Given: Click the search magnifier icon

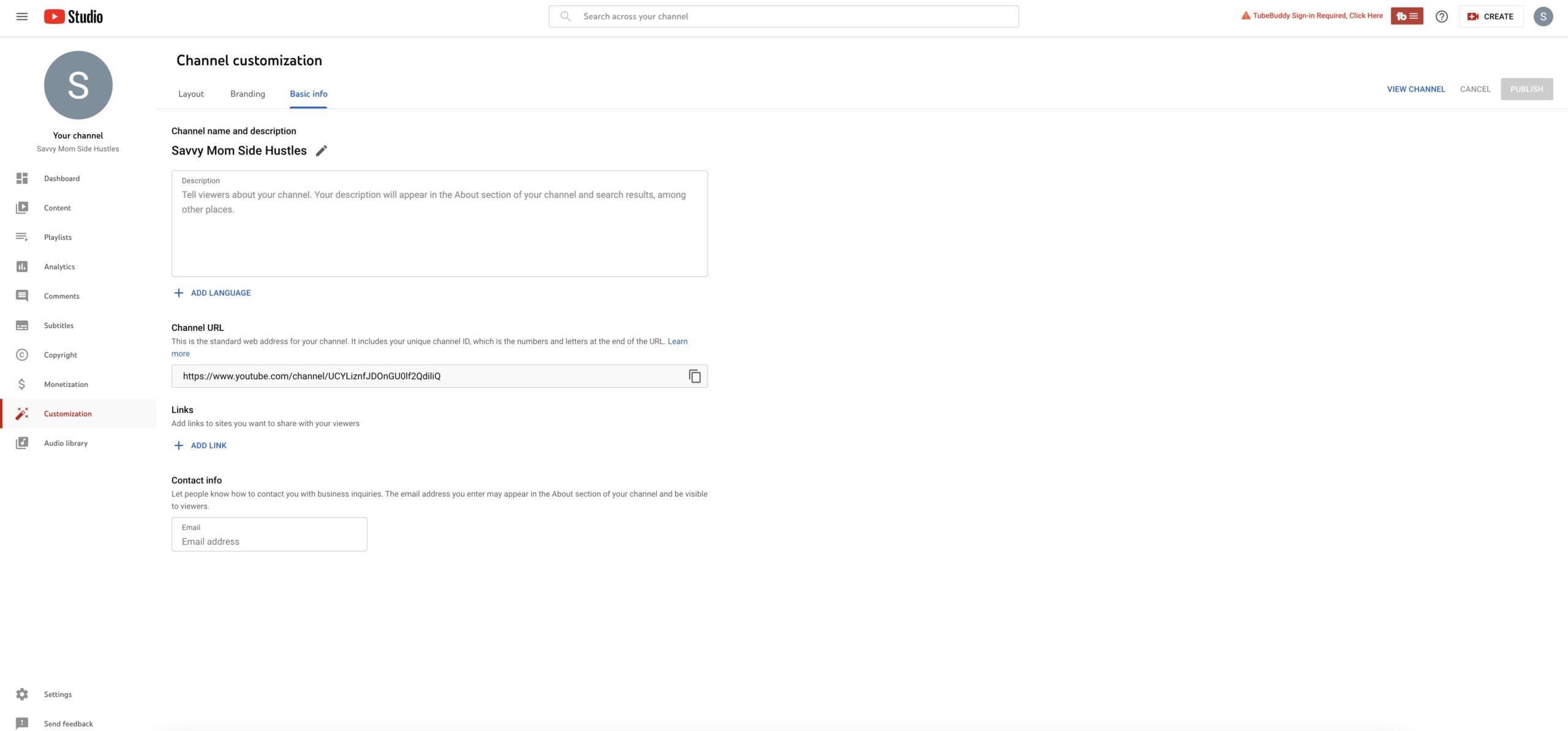Looking at the screenshot, I should coord(565,17).
